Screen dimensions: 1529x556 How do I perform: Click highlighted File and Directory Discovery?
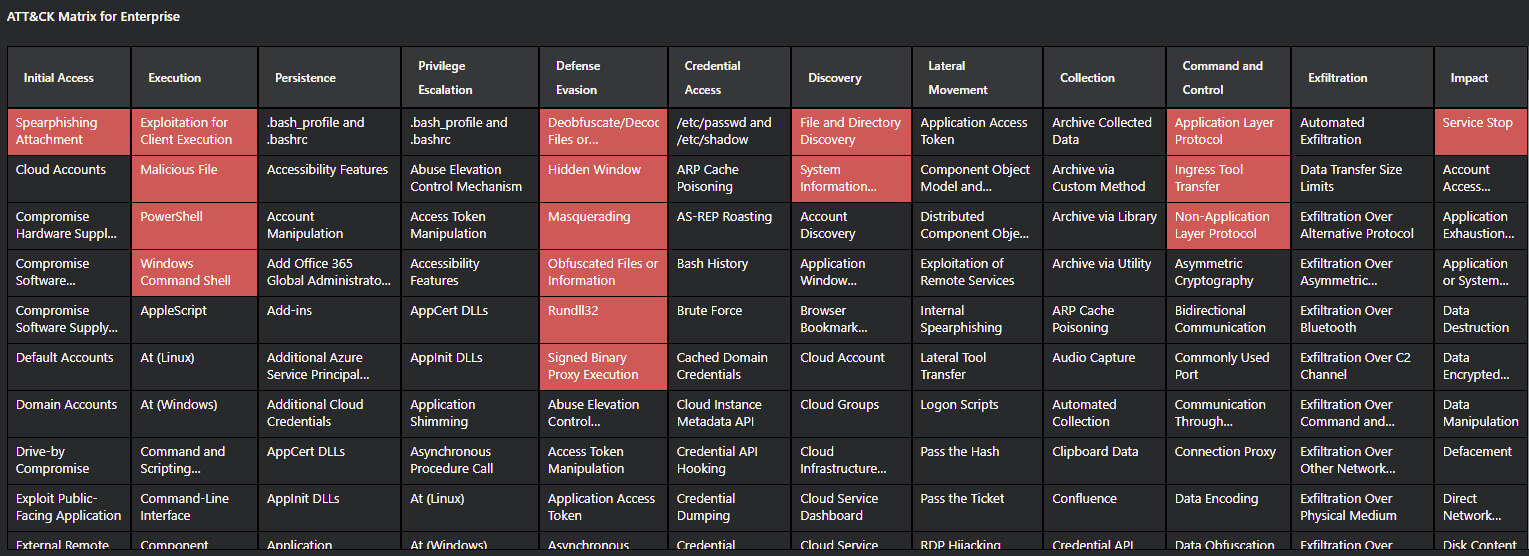click(x=852, y=132)
